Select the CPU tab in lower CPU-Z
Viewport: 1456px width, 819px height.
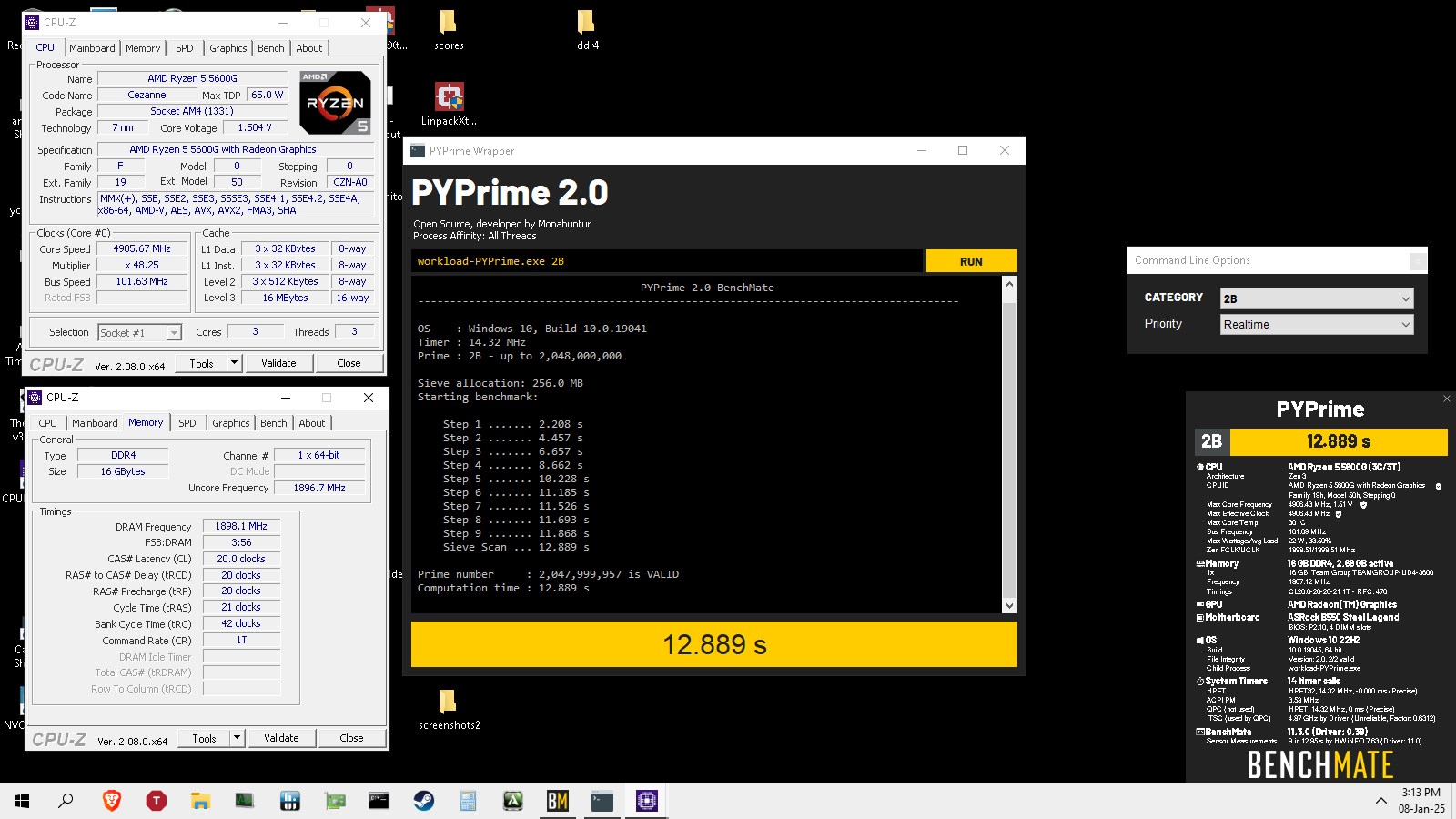[x=47, y=423]
